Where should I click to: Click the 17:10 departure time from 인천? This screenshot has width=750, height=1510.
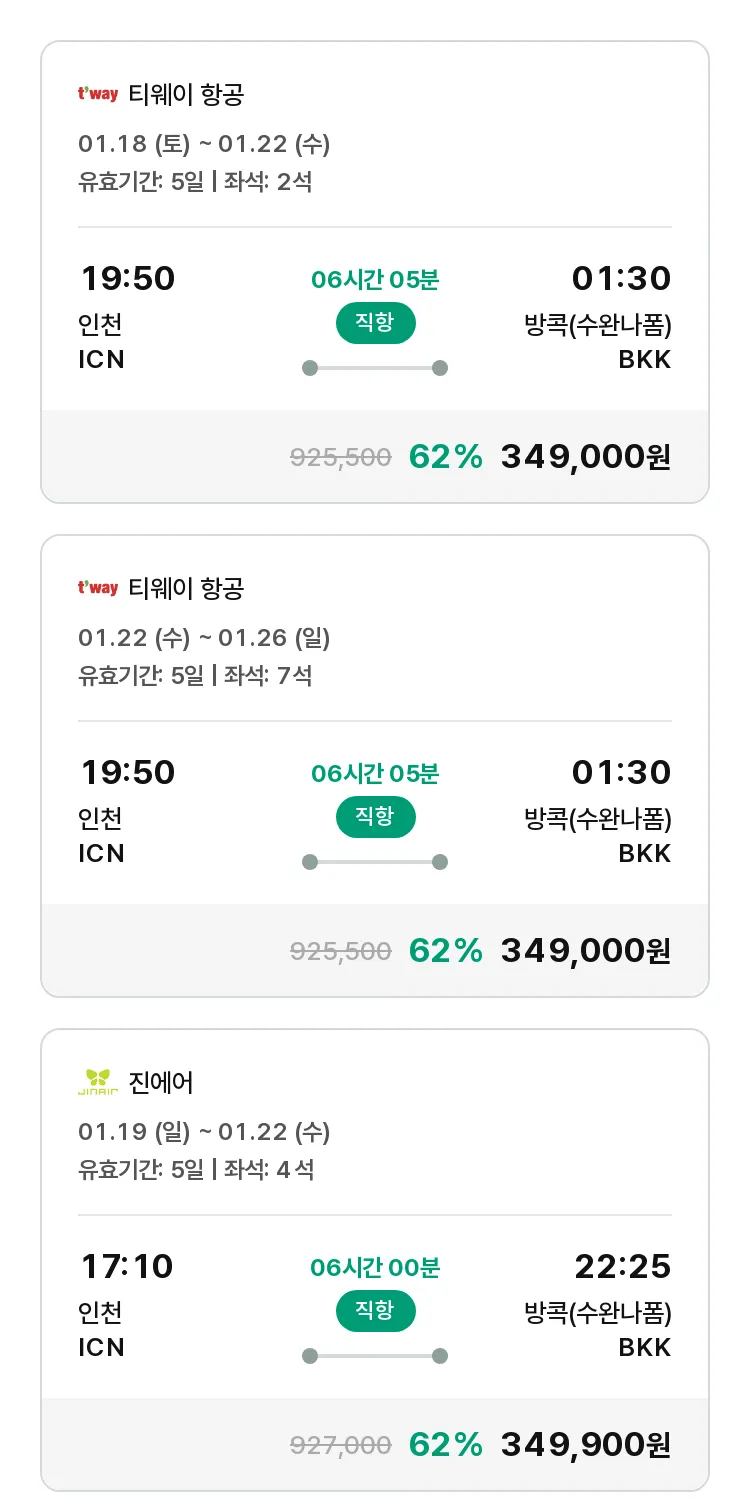point(127,1267)
